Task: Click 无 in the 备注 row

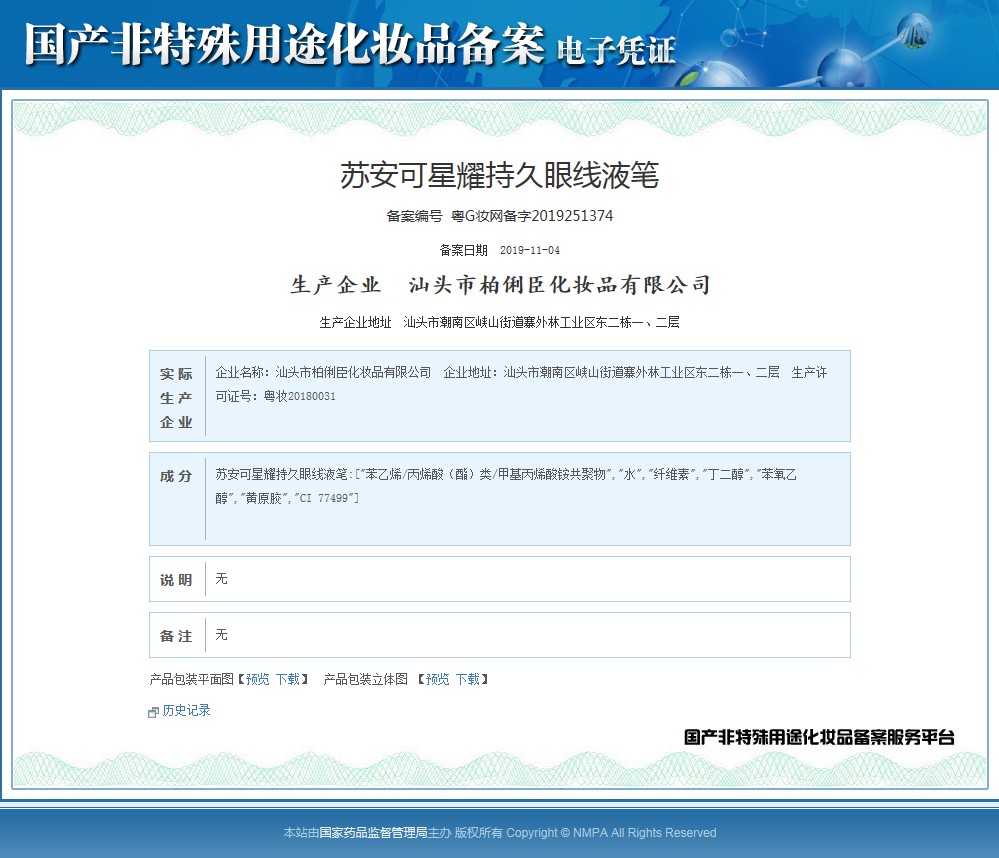Action: [x=221, y=634]
